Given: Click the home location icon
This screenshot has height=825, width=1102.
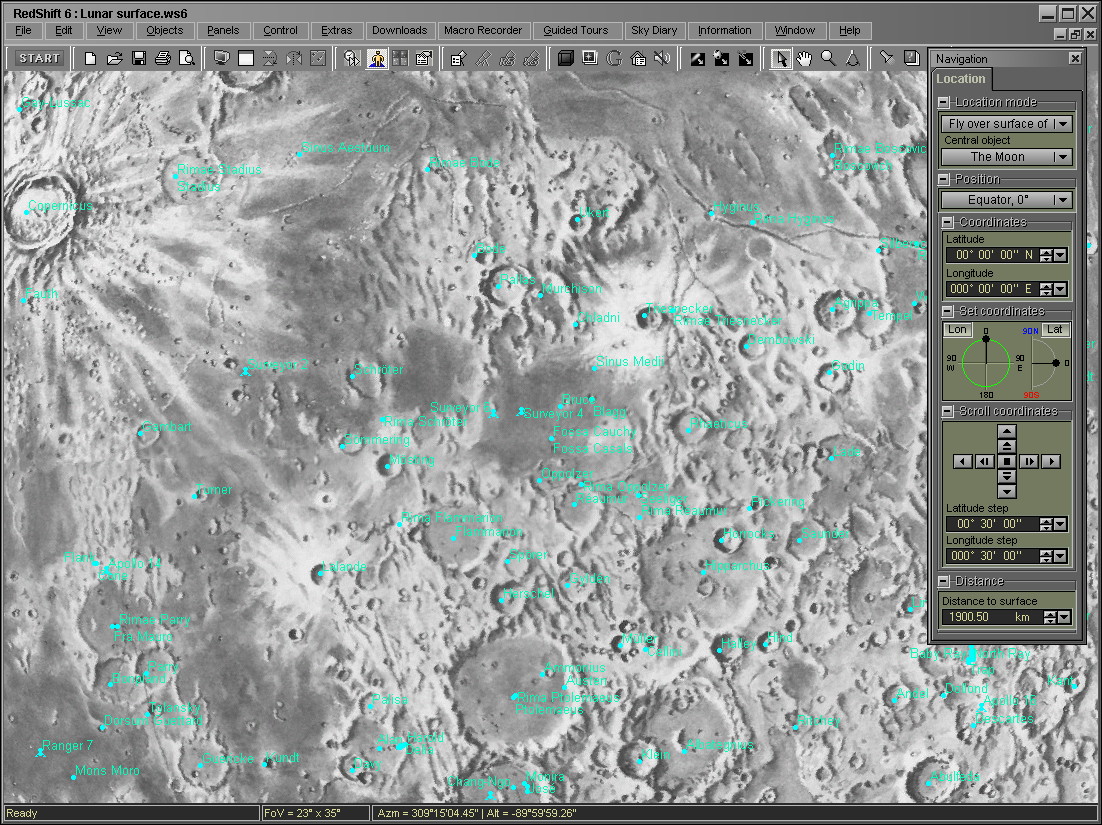Looking at the screenshot, I should 638,59.
